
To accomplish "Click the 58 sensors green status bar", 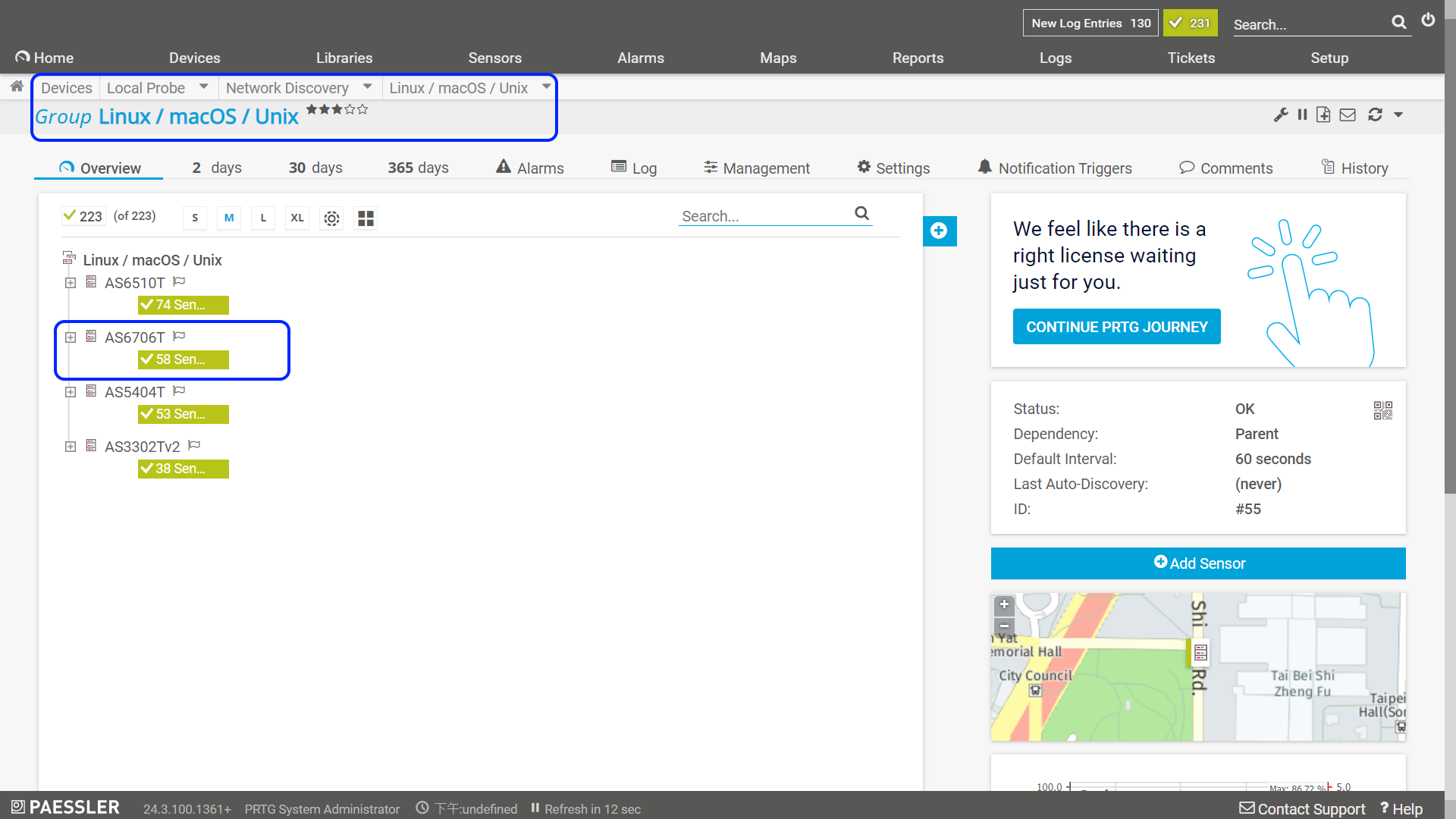I will coord(184,359).
